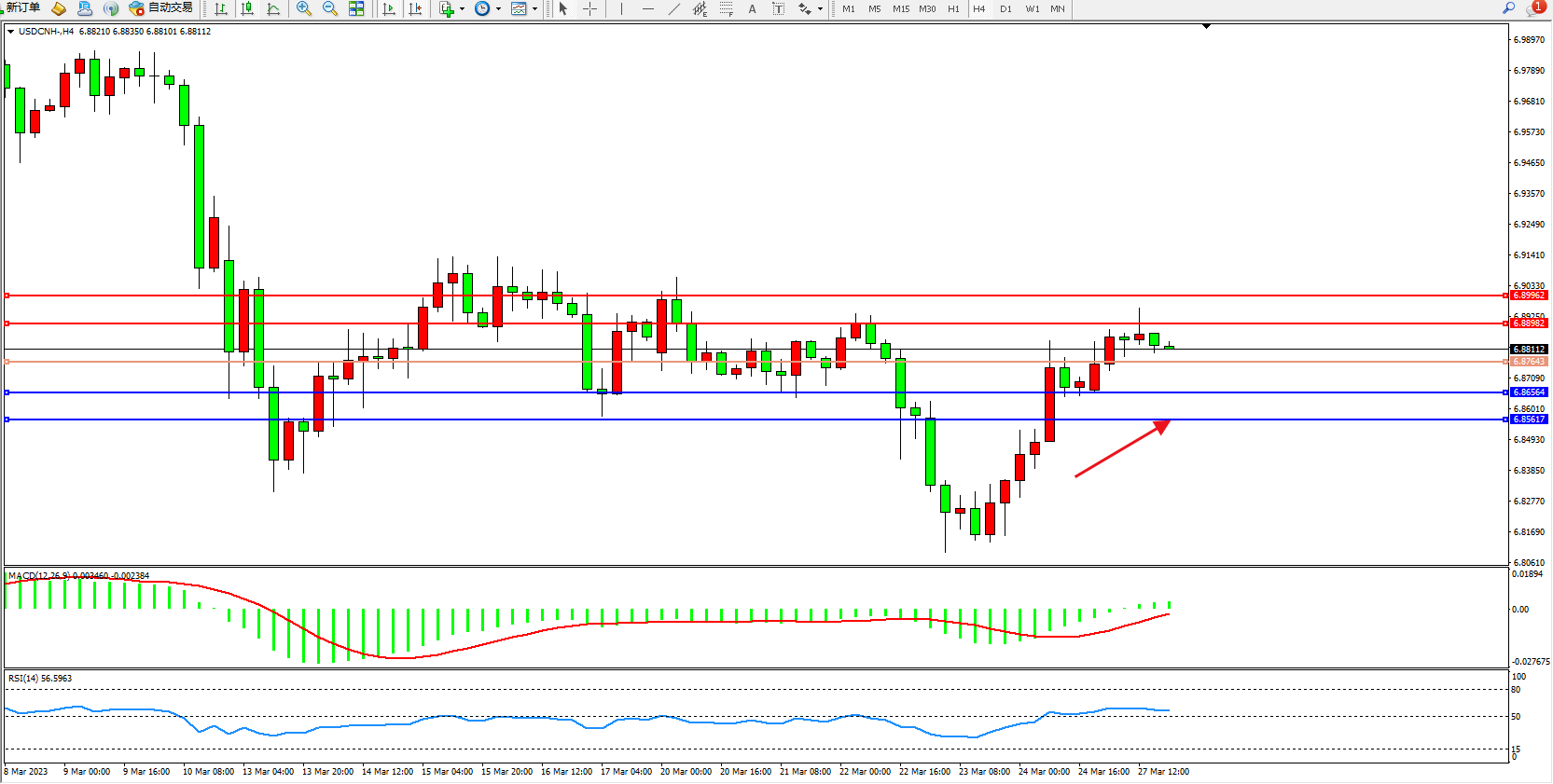Click the 6.89962 red price line label

tap(1529, 296)
